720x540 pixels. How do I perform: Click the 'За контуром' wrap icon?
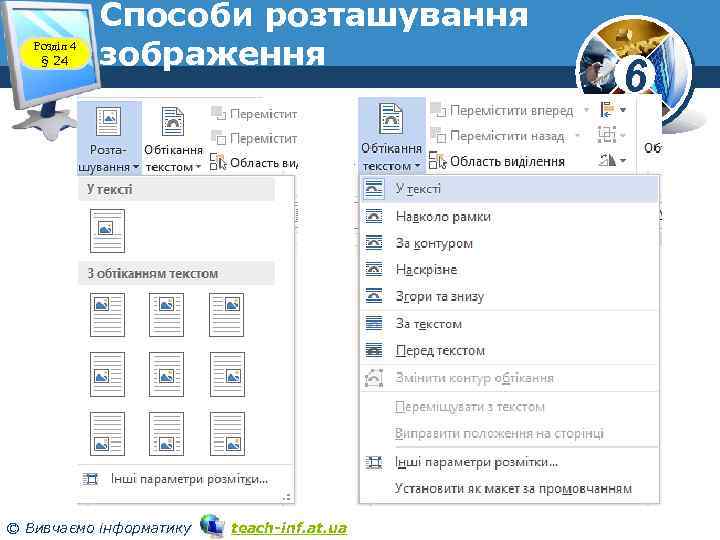pyautogui.click(x=374, y=242)
